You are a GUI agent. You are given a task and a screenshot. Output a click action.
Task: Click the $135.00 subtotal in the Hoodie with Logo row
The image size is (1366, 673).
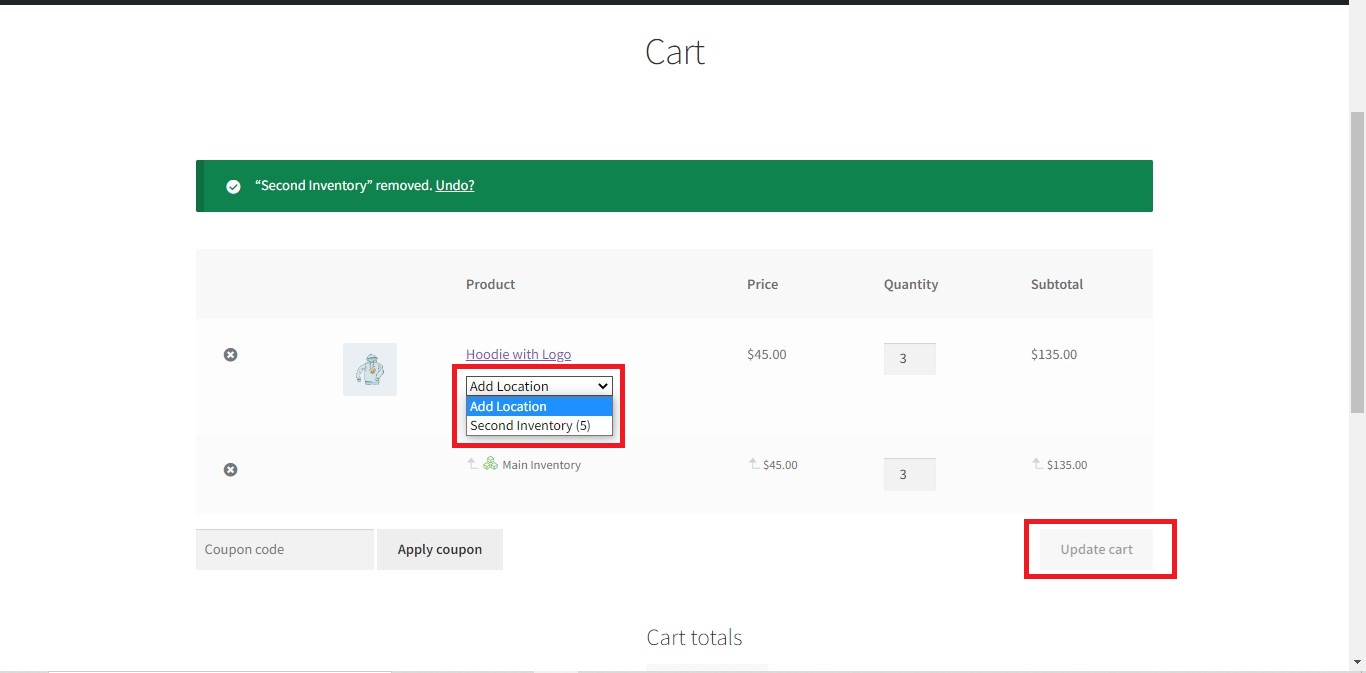pos(1054,354)
